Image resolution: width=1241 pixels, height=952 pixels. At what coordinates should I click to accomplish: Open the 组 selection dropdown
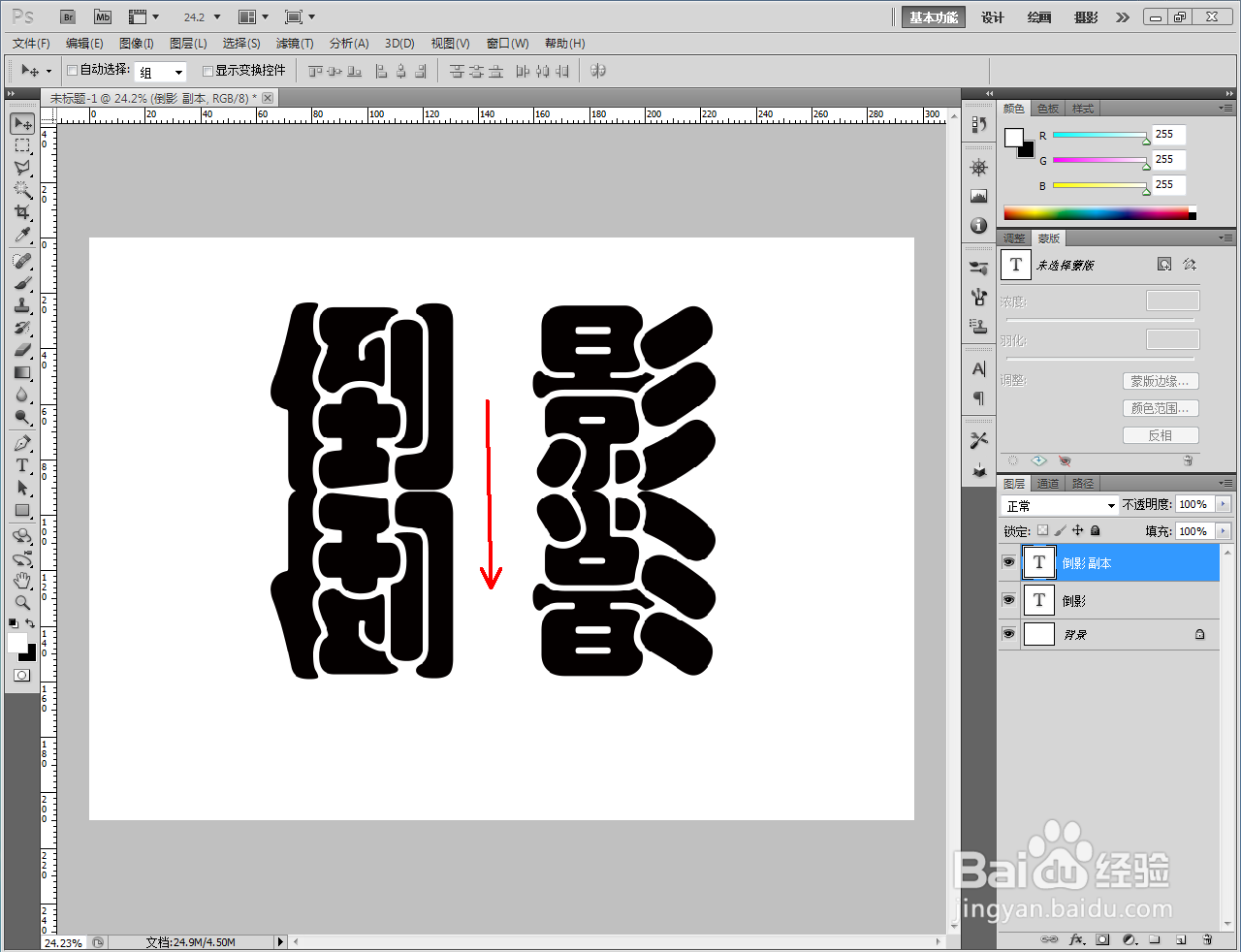pyautogui.click(x=159, y=71)
